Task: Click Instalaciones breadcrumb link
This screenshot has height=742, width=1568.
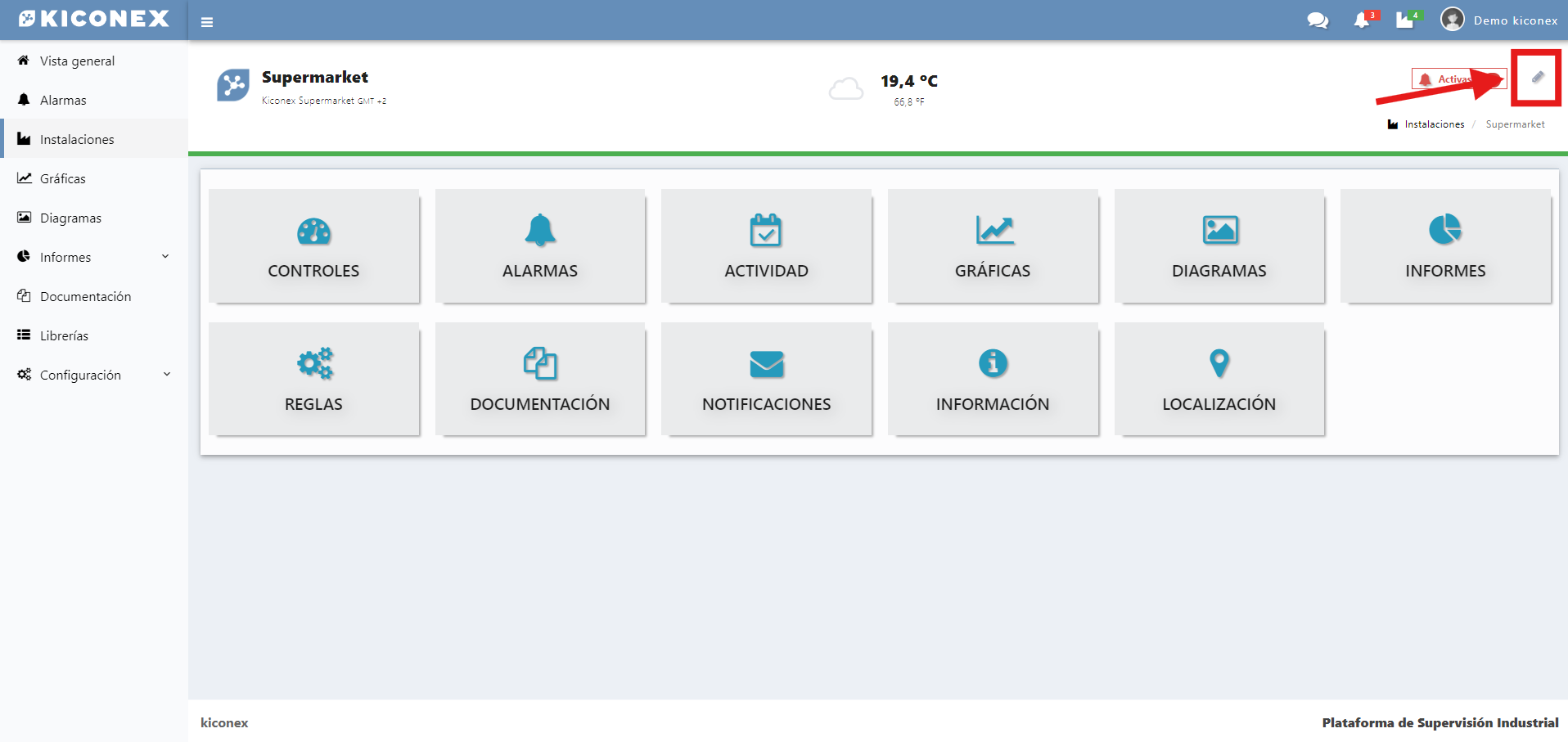Action: click(1434, 124)
